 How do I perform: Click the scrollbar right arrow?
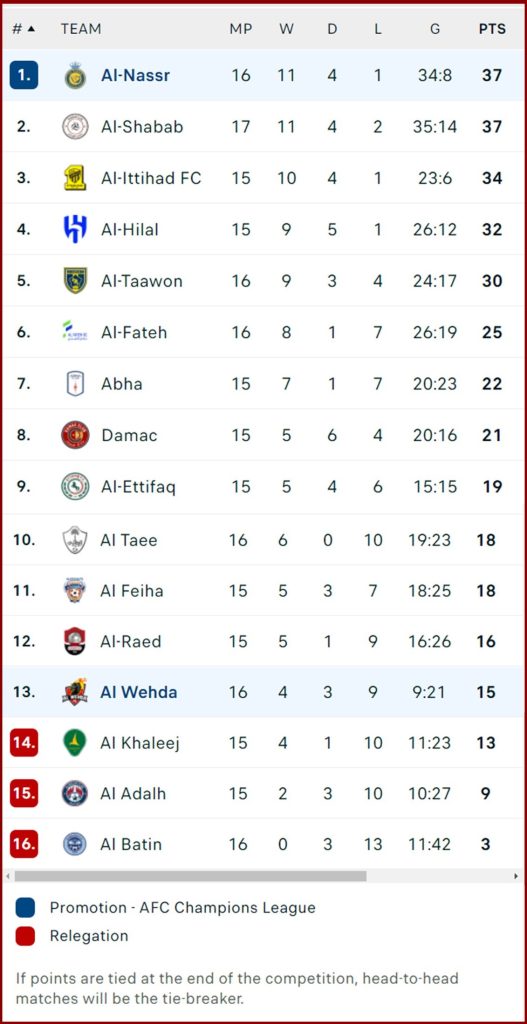tap(517, 876)
